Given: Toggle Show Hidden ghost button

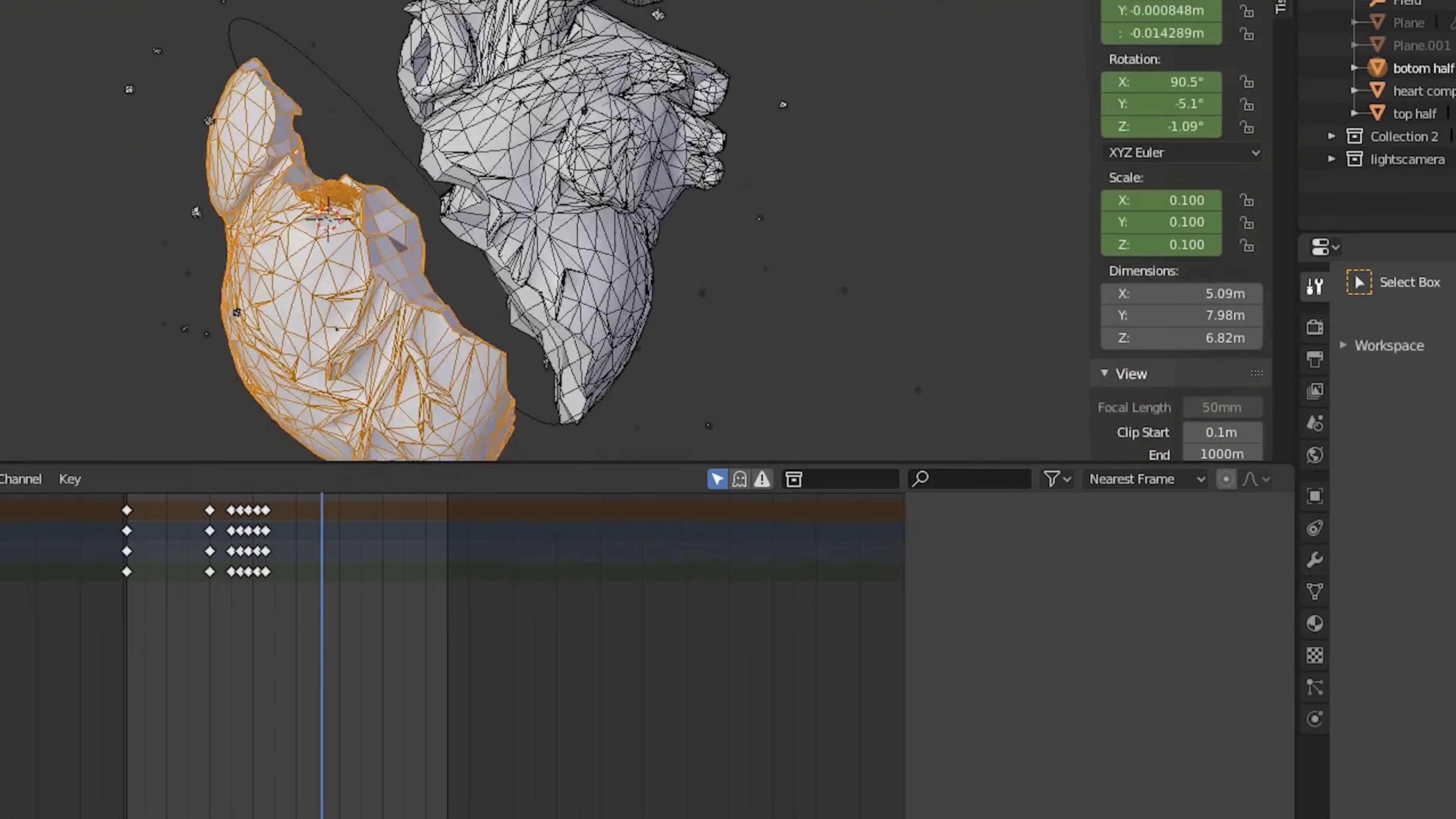Looking at the screenshot, I should point(740,479).
